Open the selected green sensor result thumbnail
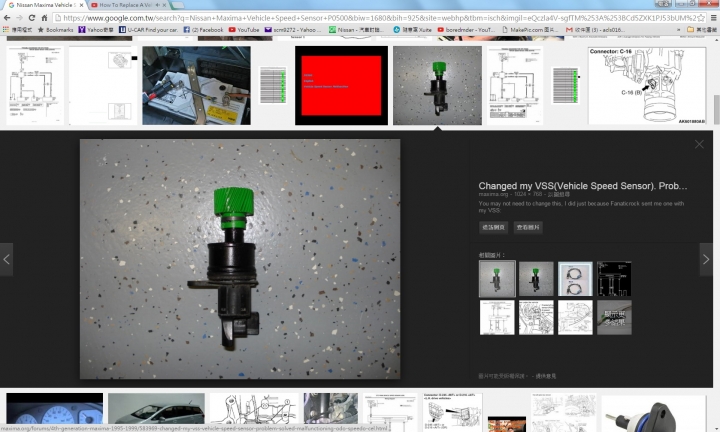Viewport: 720px width, 432px height. point(437,85)
